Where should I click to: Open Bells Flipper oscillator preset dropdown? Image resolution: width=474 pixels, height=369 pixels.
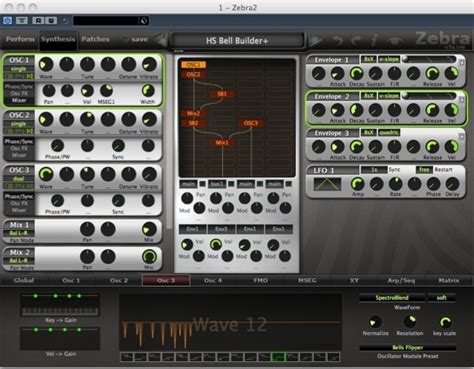click(x=408, y=347)
